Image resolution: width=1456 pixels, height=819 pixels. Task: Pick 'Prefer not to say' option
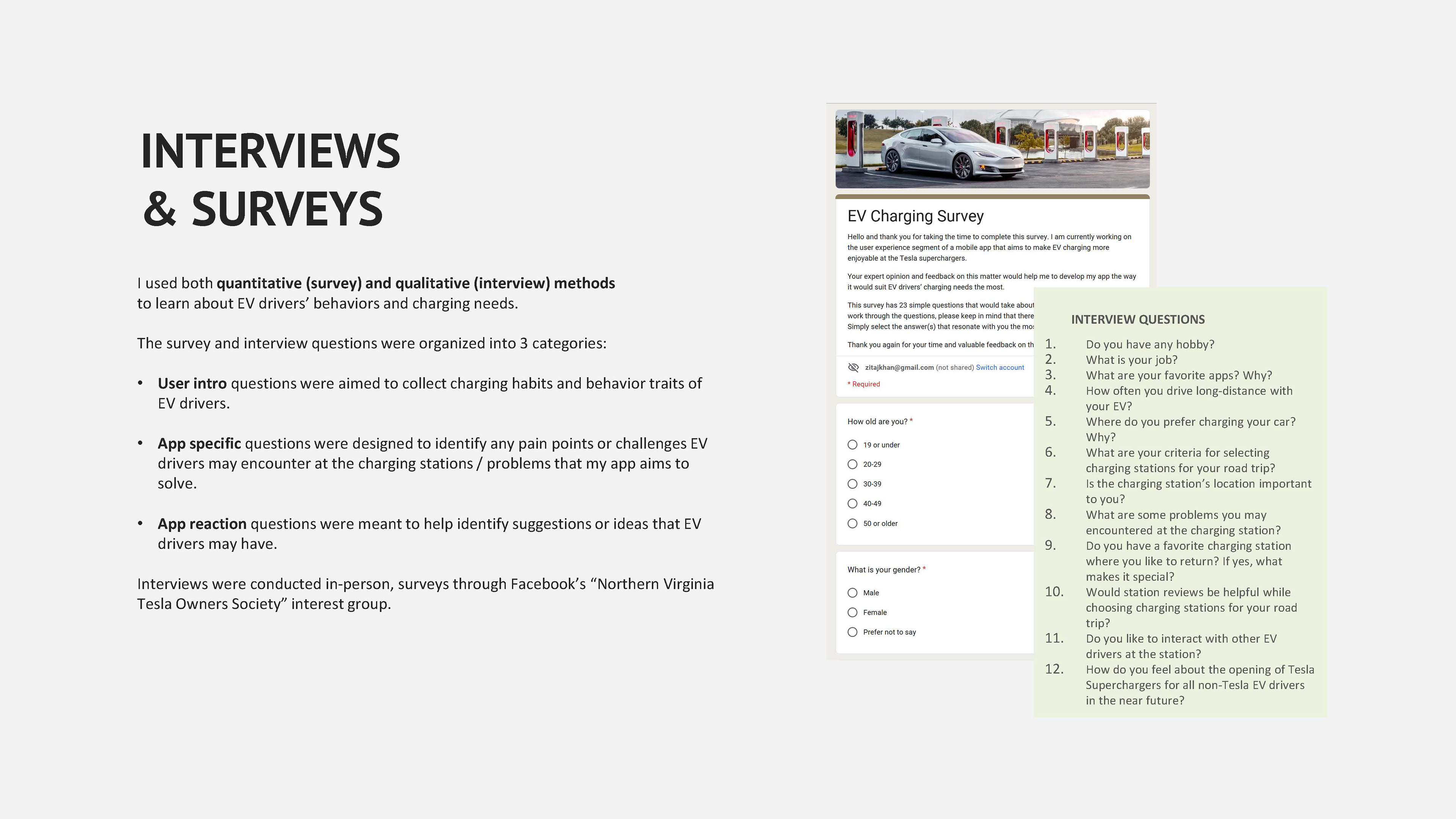[x=852, y=632]
